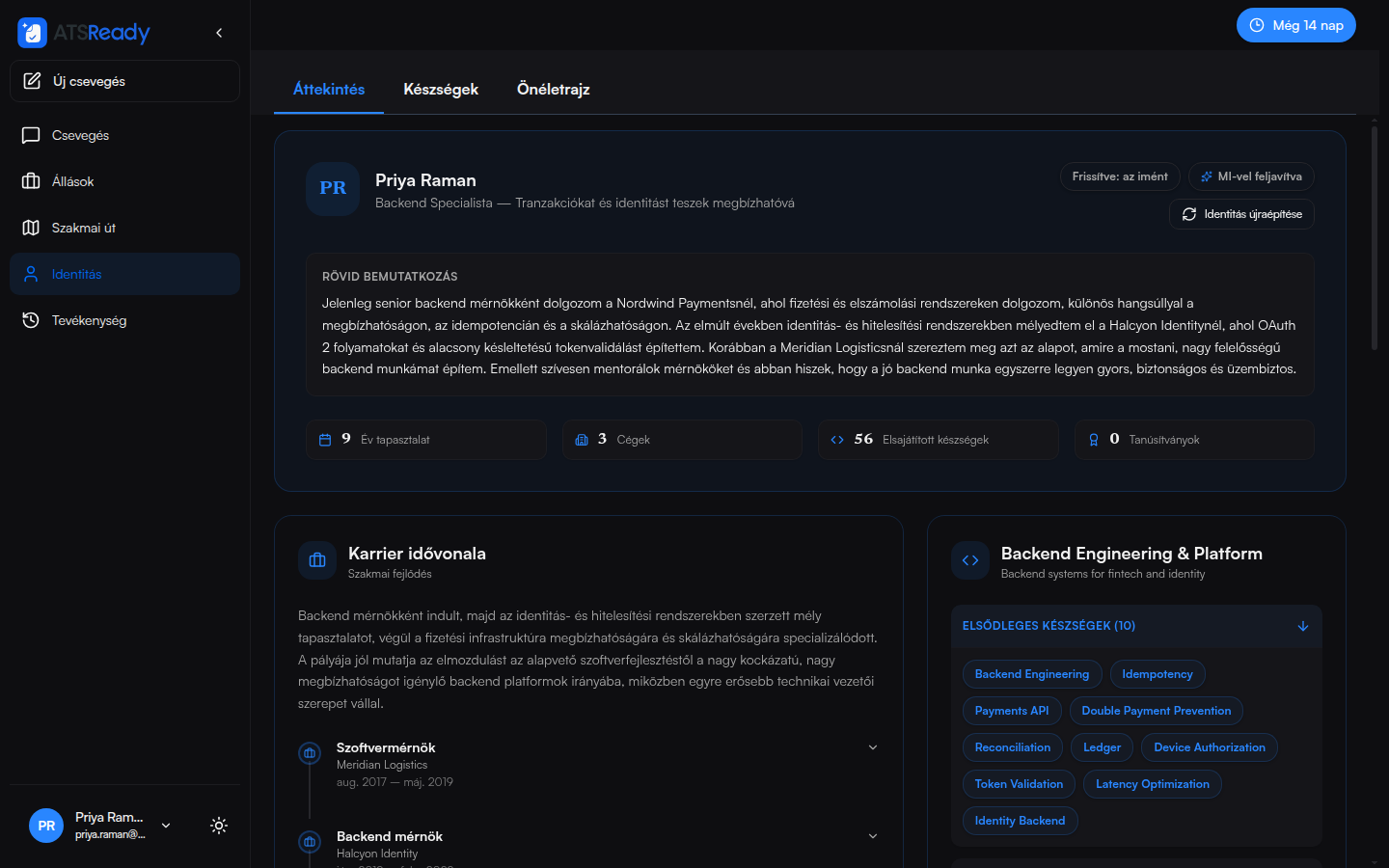Image resolution: width=1389 pixels, height=868 pixels.
Task: Collapse the sidebar with the chevron arrow
Action: (x=219, y=33)
